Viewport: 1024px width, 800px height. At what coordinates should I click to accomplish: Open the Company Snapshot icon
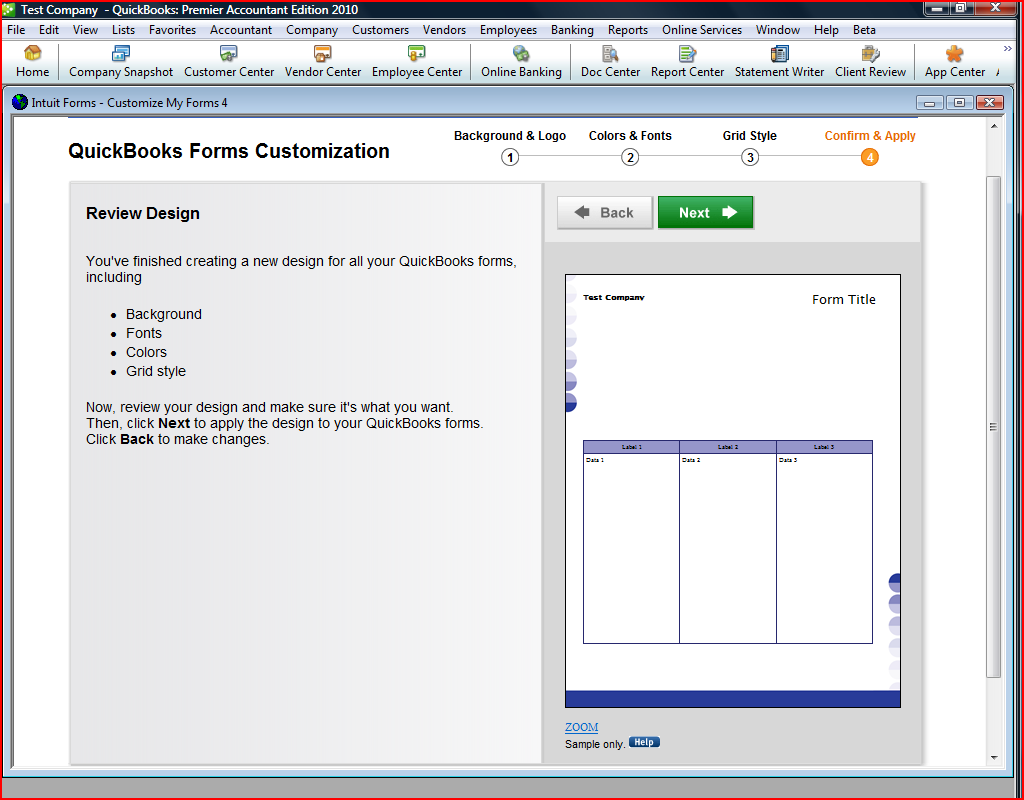click(x=121, y=62)
